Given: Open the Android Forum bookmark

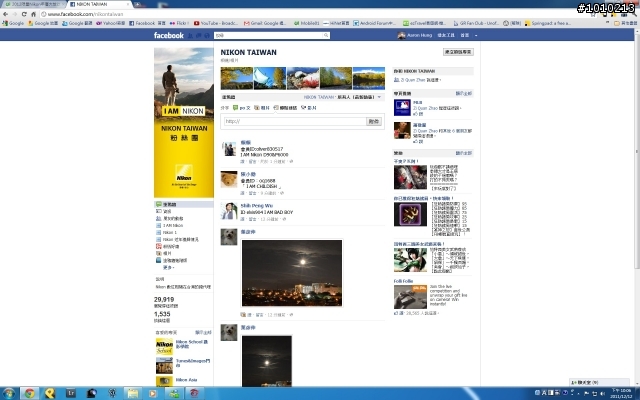Looking at the screenshot, I should pyautogui.click(x=375, y=23).
